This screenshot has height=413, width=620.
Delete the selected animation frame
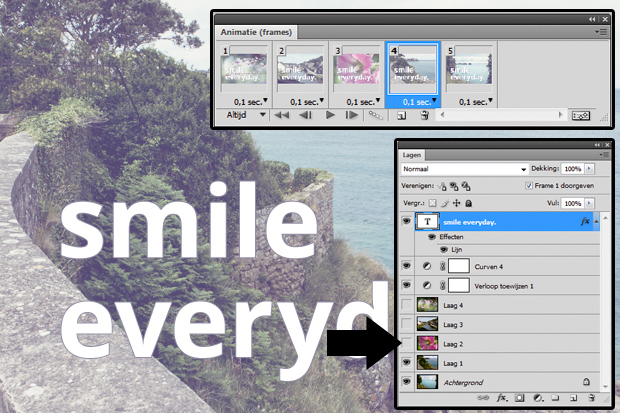click(x=425, y=116)
